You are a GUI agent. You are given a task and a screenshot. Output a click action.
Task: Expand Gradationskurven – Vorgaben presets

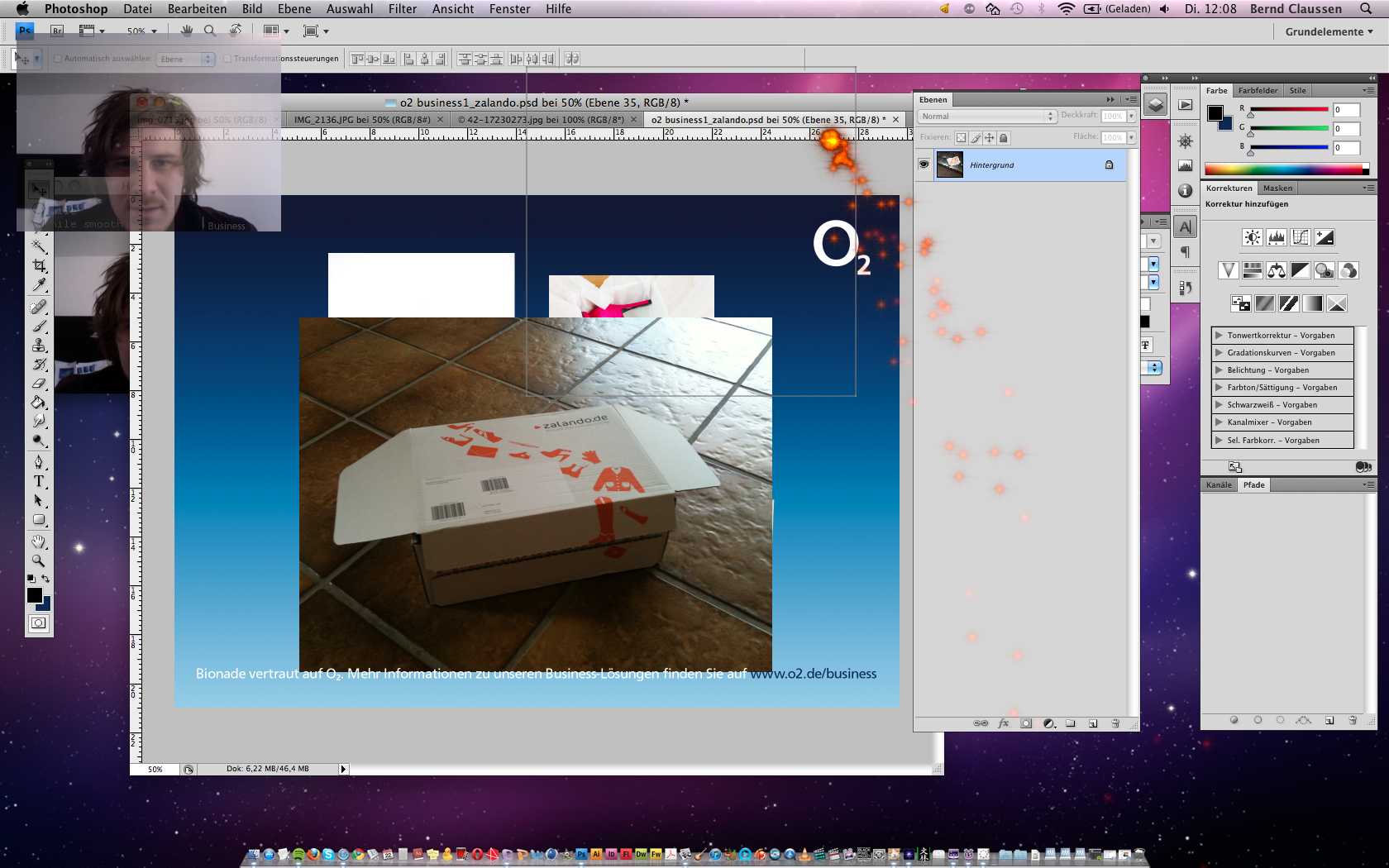pos(1219,353)
